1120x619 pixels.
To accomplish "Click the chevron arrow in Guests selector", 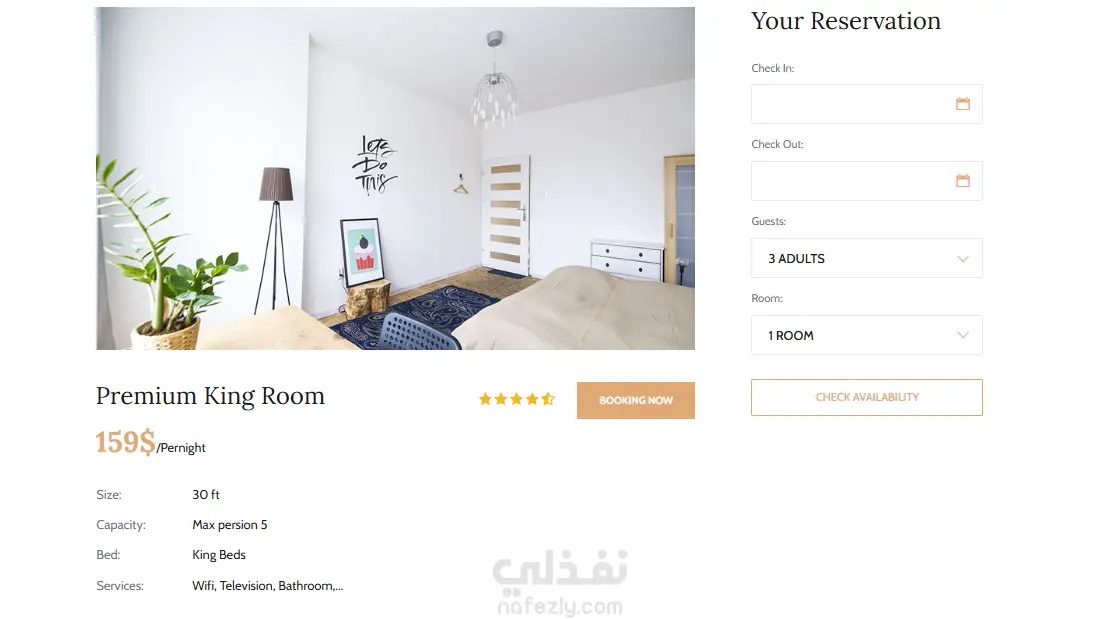I will 963,259.
